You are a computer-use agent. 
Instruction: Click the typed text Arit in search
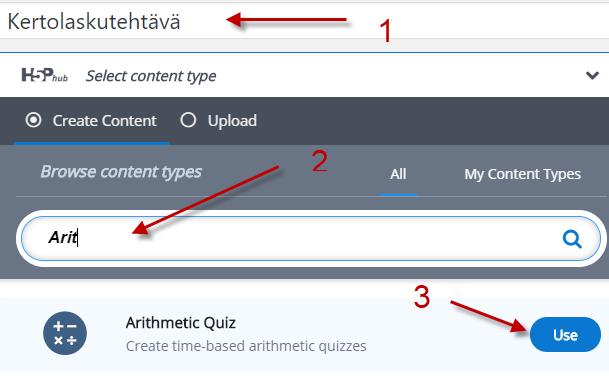tap(63, 237)
